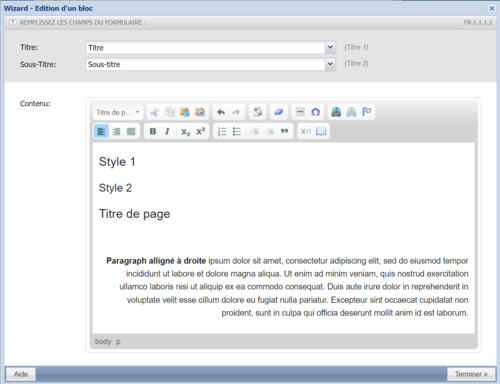The image size is (500, 384).
Task: Click the Increase indent icon
Action: (269, 132)
